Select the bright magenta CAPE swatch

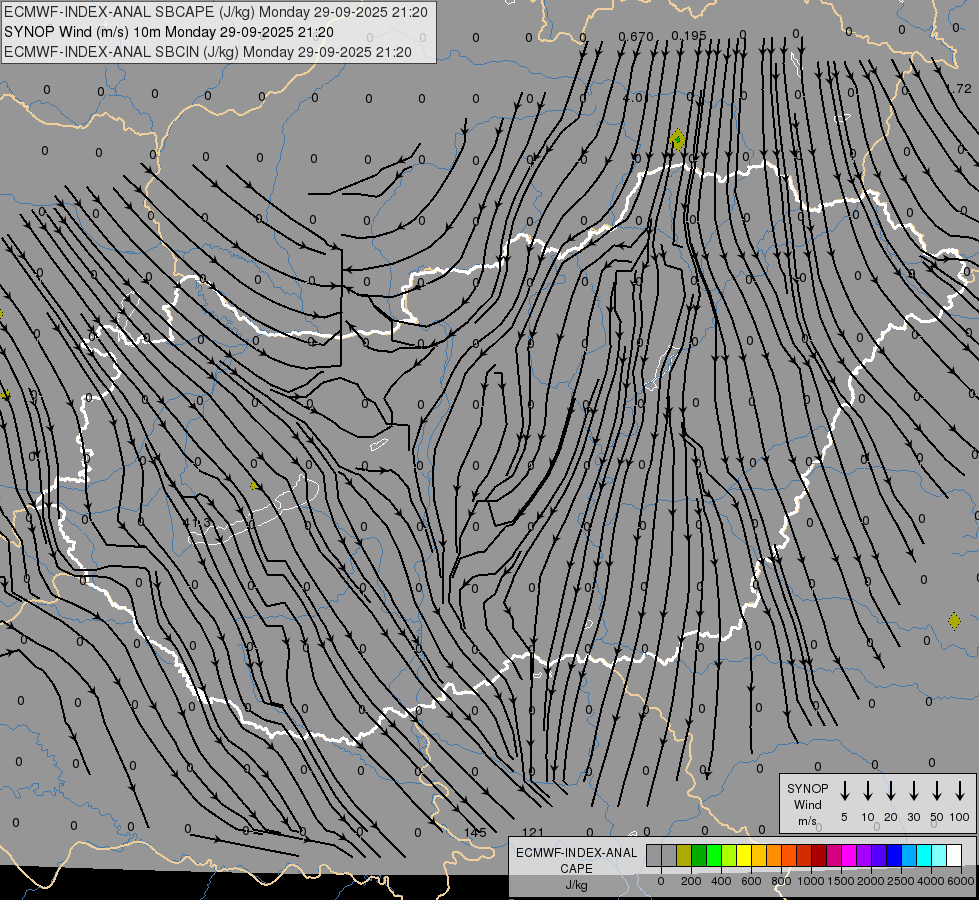pos(849,855)
